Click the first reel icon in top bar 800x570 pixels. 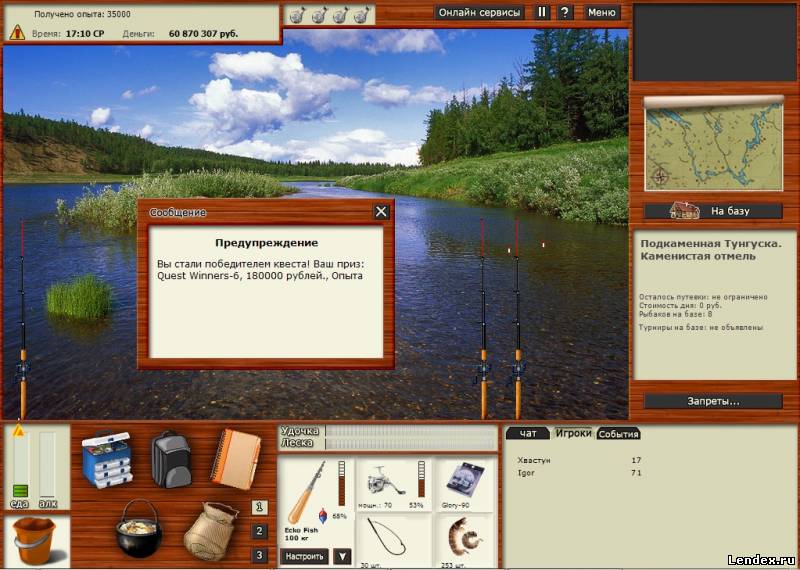click(x=297, y=16)
